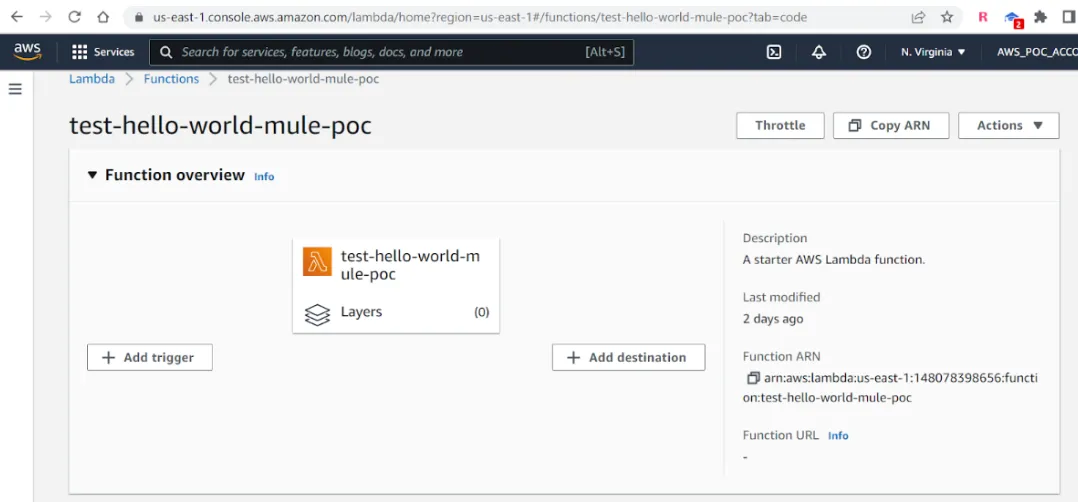Screen dimensions: 1078x502
Task: Click the share page icon in address bar
Action: 918,17
